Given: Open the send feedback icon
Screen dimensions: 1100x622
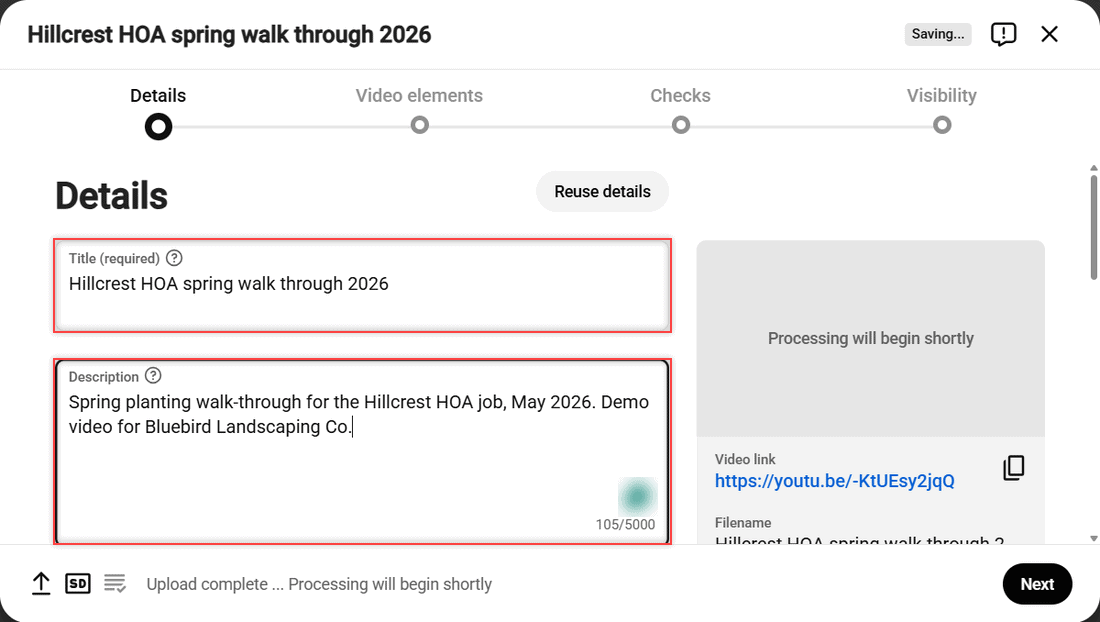Looking at the screenshot, I should [1003, 34].
